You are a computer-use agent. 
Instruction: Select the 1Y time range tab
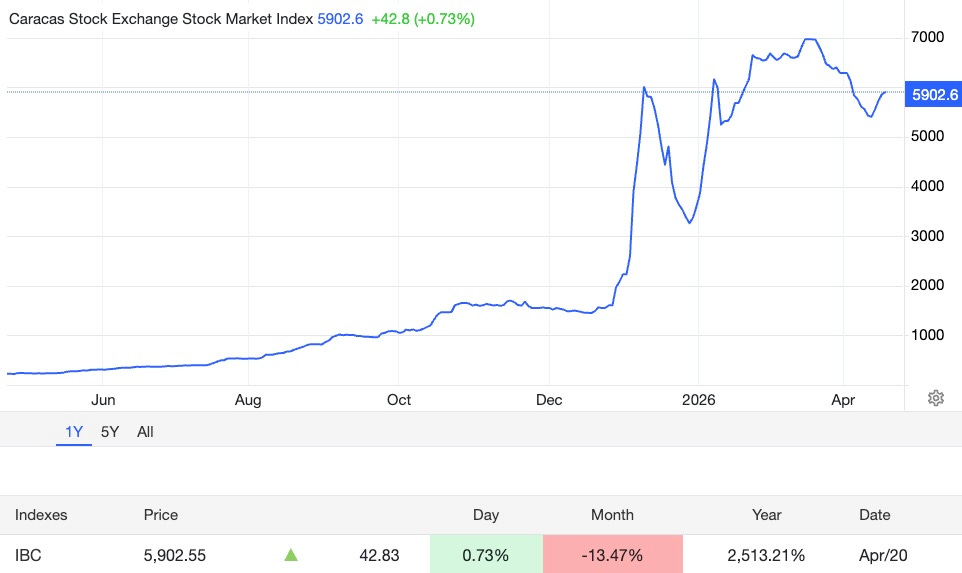(74, 432)
